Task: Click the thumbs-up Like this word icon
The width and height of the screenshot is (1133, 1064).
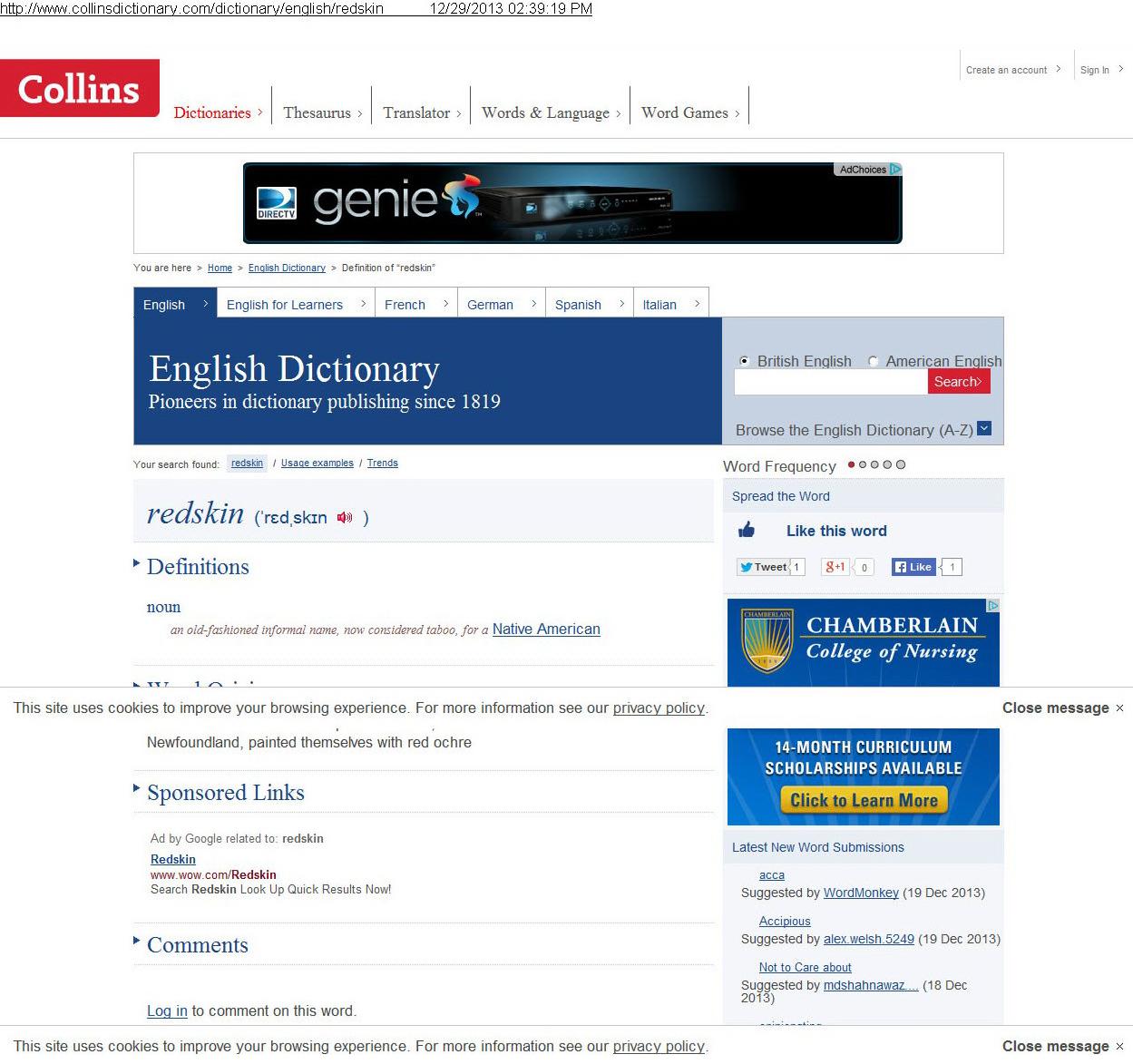Action: [747, 530]
